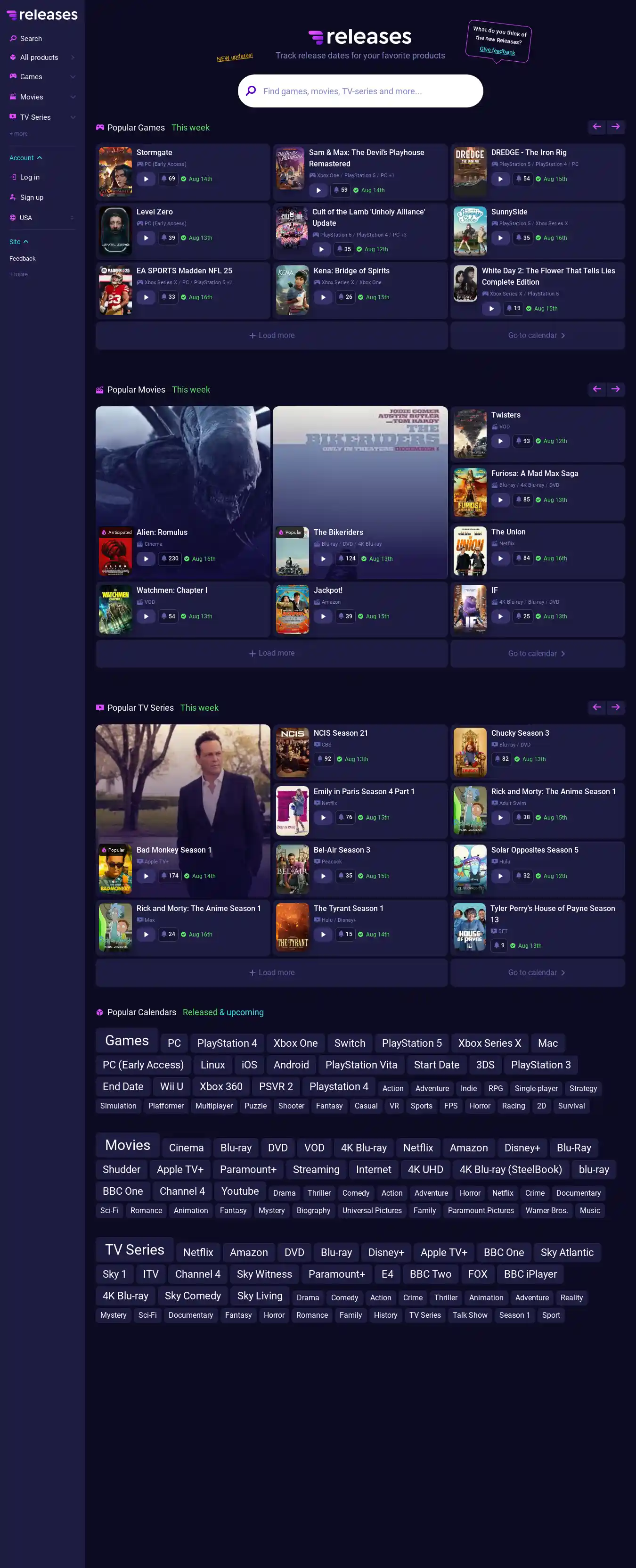Viewport: 636px width, 1568px height.
Task: Open Search from the sidebar
Action: [x=31, y=38]
